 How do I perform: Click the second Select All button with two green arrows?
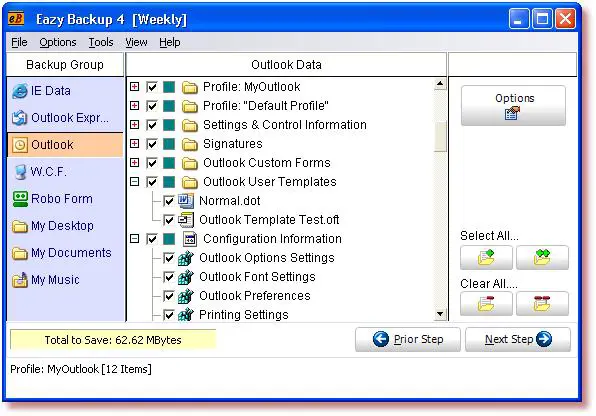(542, 258)
